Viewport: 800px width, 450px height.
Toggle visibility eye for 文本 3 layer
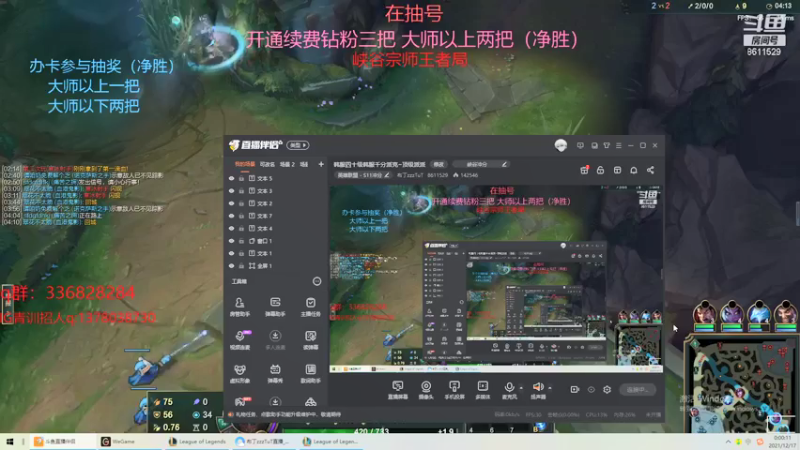pos(232,191)
